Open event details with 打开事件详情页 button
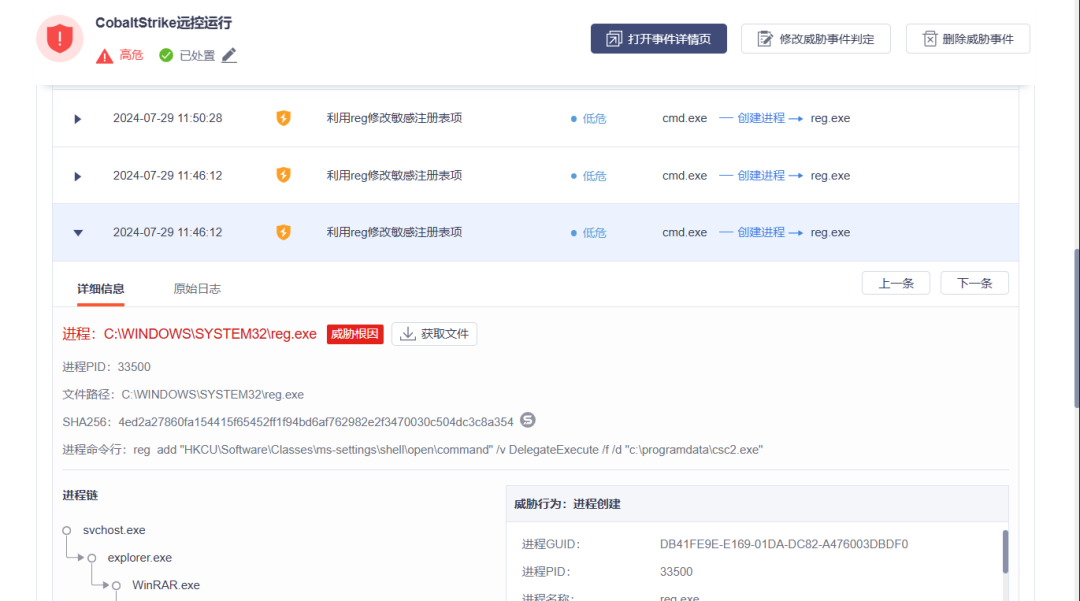1080x601 pixels. [658, 39]
